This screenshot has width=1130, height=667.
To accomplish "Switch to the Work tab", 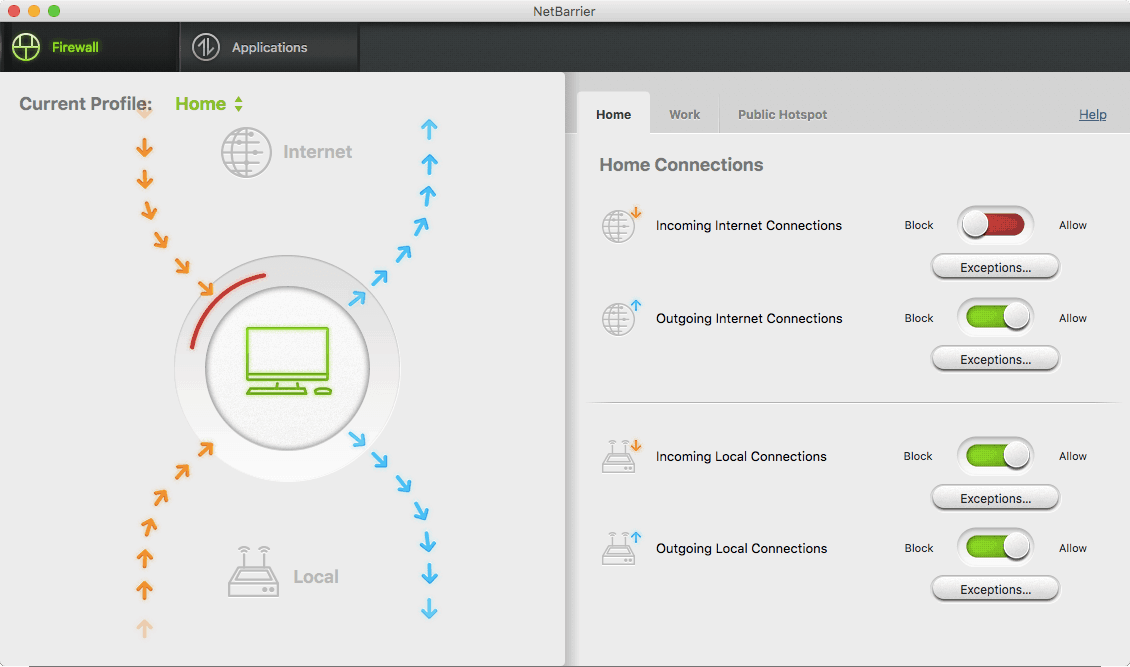I will [x=684, y=114].
